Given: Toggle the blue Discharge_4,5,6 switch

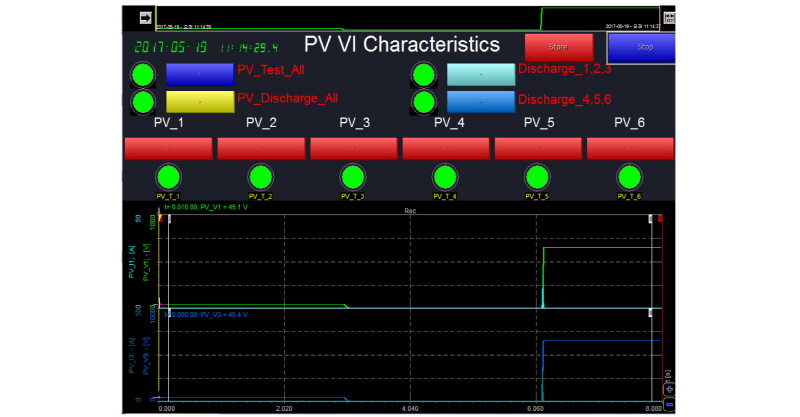Looking at the screenshot, I should coord(480,101).
